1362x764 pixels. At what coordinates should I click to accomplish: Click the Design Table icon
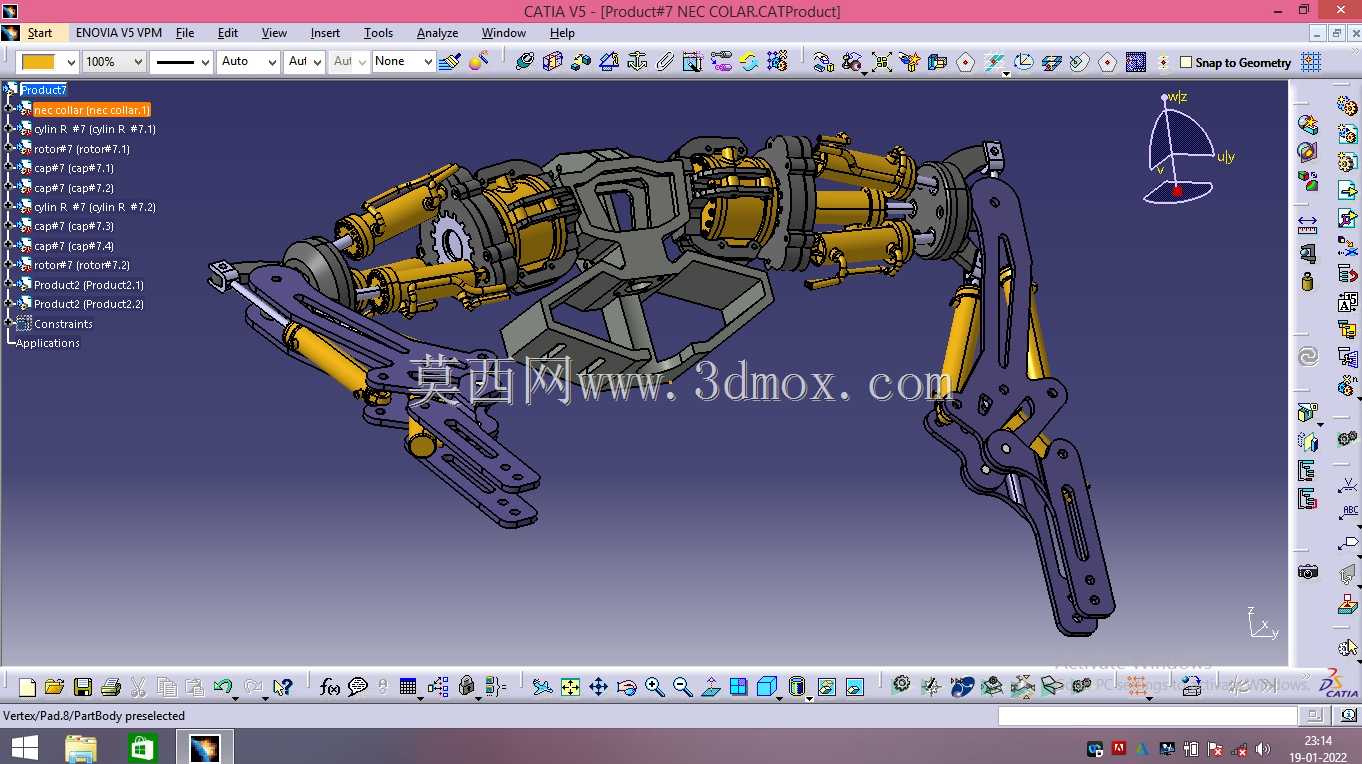[x=407, y=687]
